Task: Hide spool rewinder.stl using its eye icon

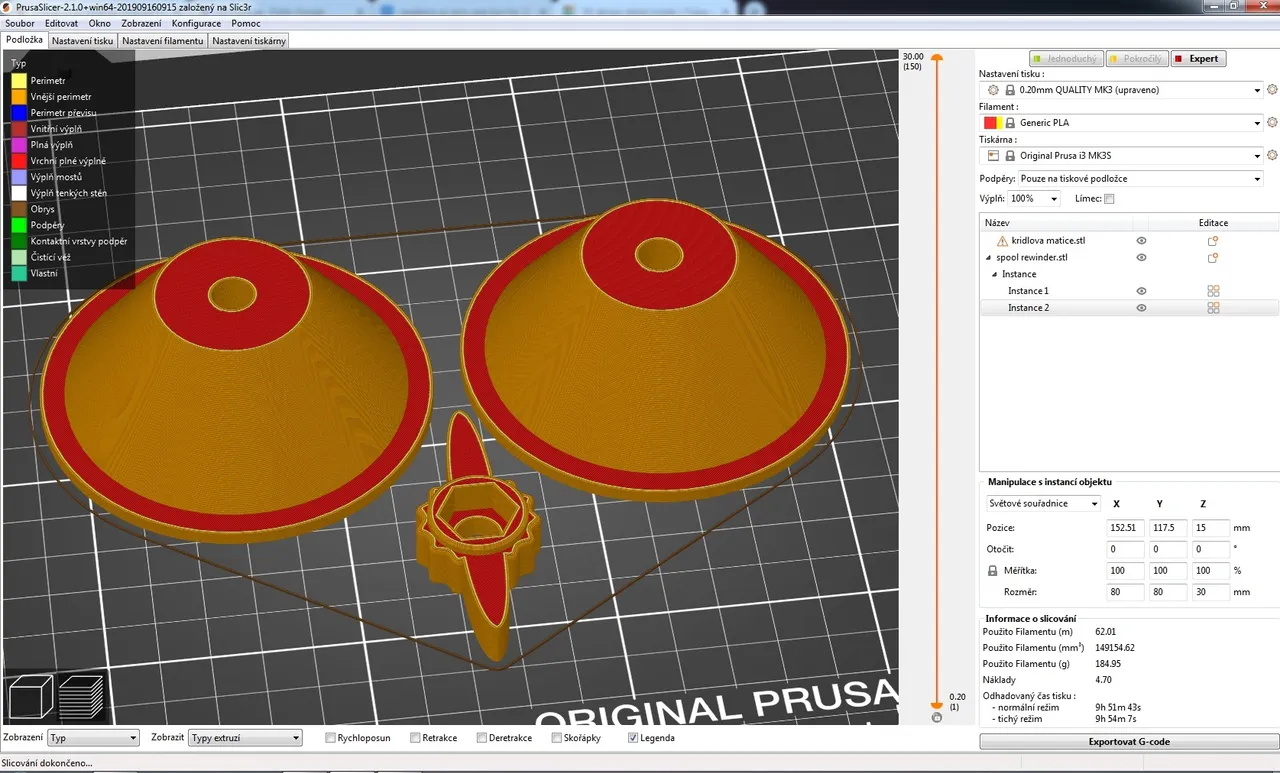Action: click(x=1141, y=258)
